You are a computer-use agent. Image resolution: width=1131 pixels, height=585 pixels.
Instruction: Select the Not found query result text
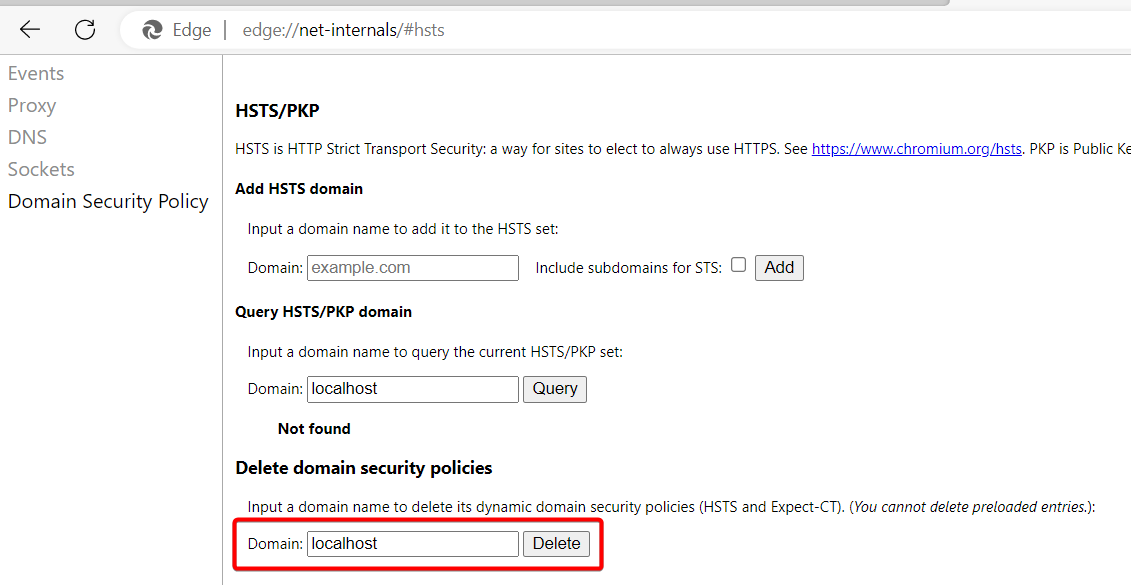point(313,428)
